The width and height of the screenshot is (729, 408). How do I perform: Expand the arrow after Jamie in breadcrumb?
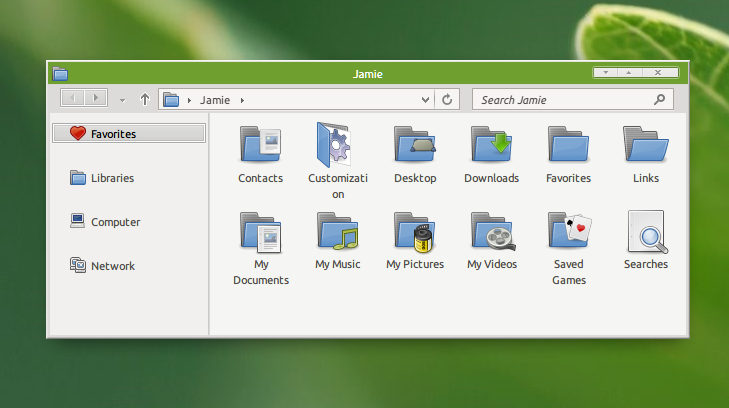coord(242,100)
